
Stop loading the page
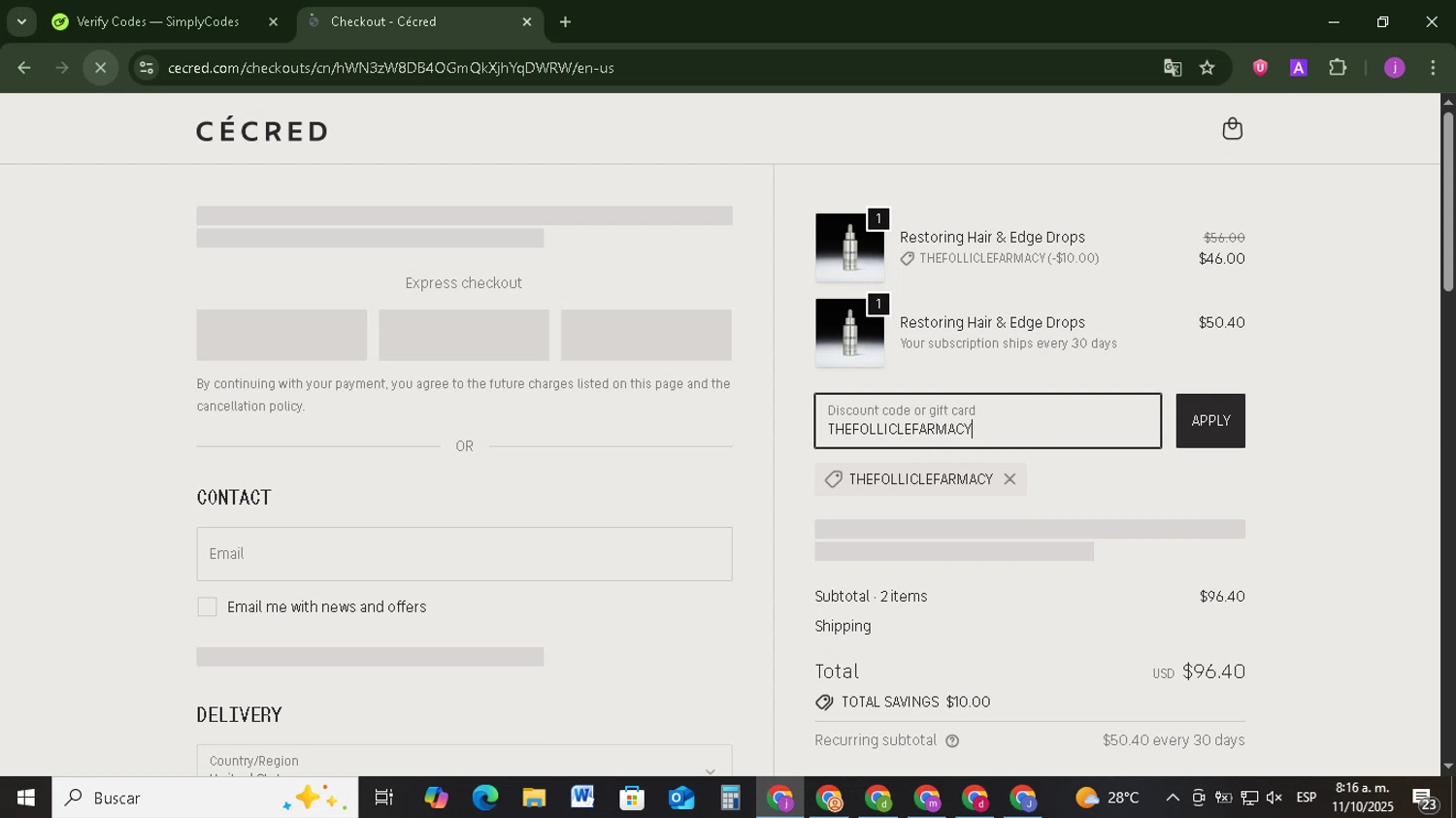tap(100, 68)
